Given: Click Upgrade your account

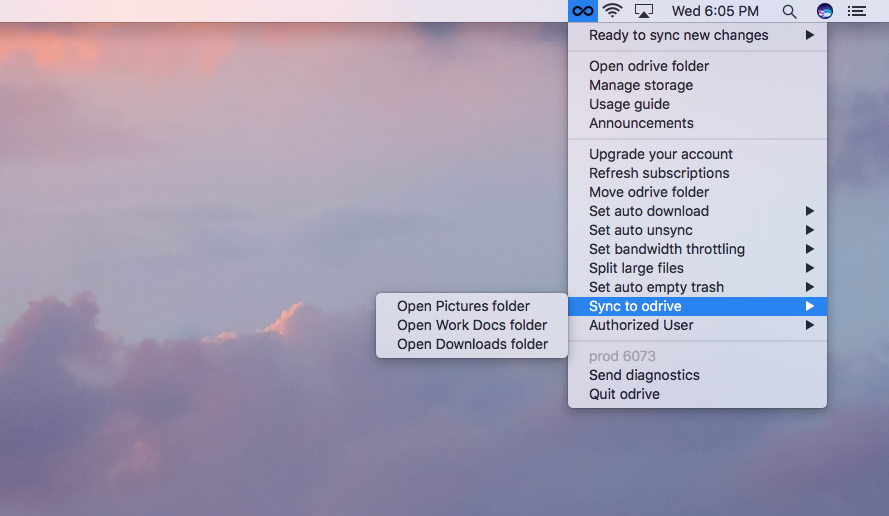Looking at the screenshot, I should (x=661, y=154).
